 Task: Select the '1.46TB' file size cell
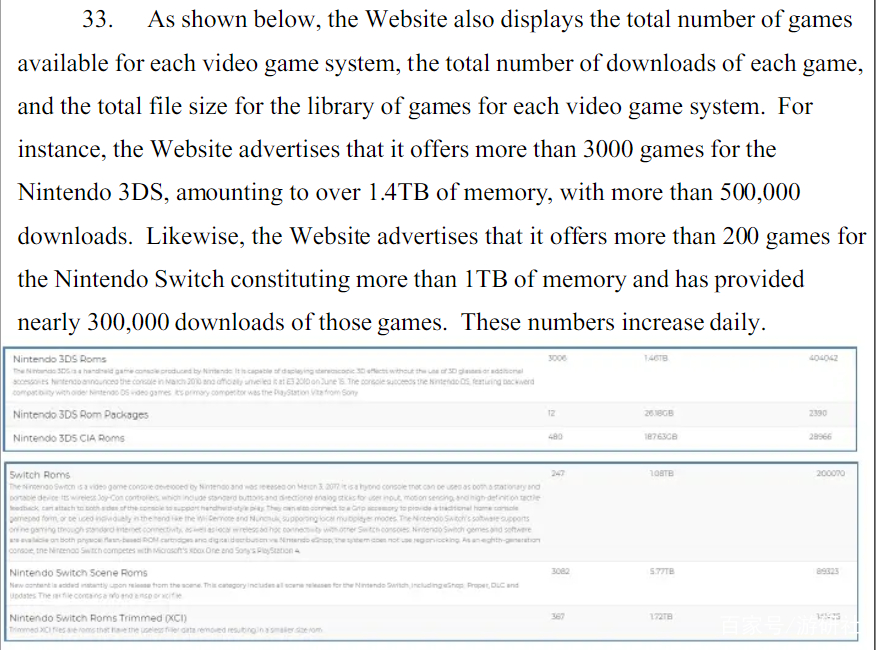point(656,358)
